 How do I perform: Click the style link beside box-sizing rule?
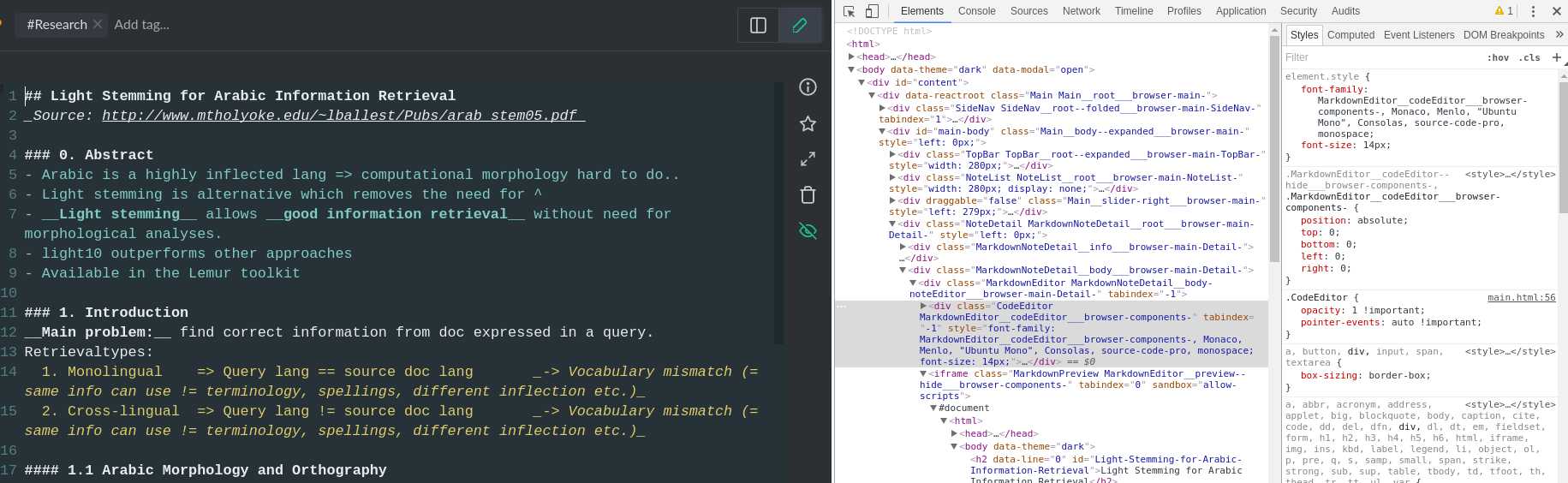1510,352
